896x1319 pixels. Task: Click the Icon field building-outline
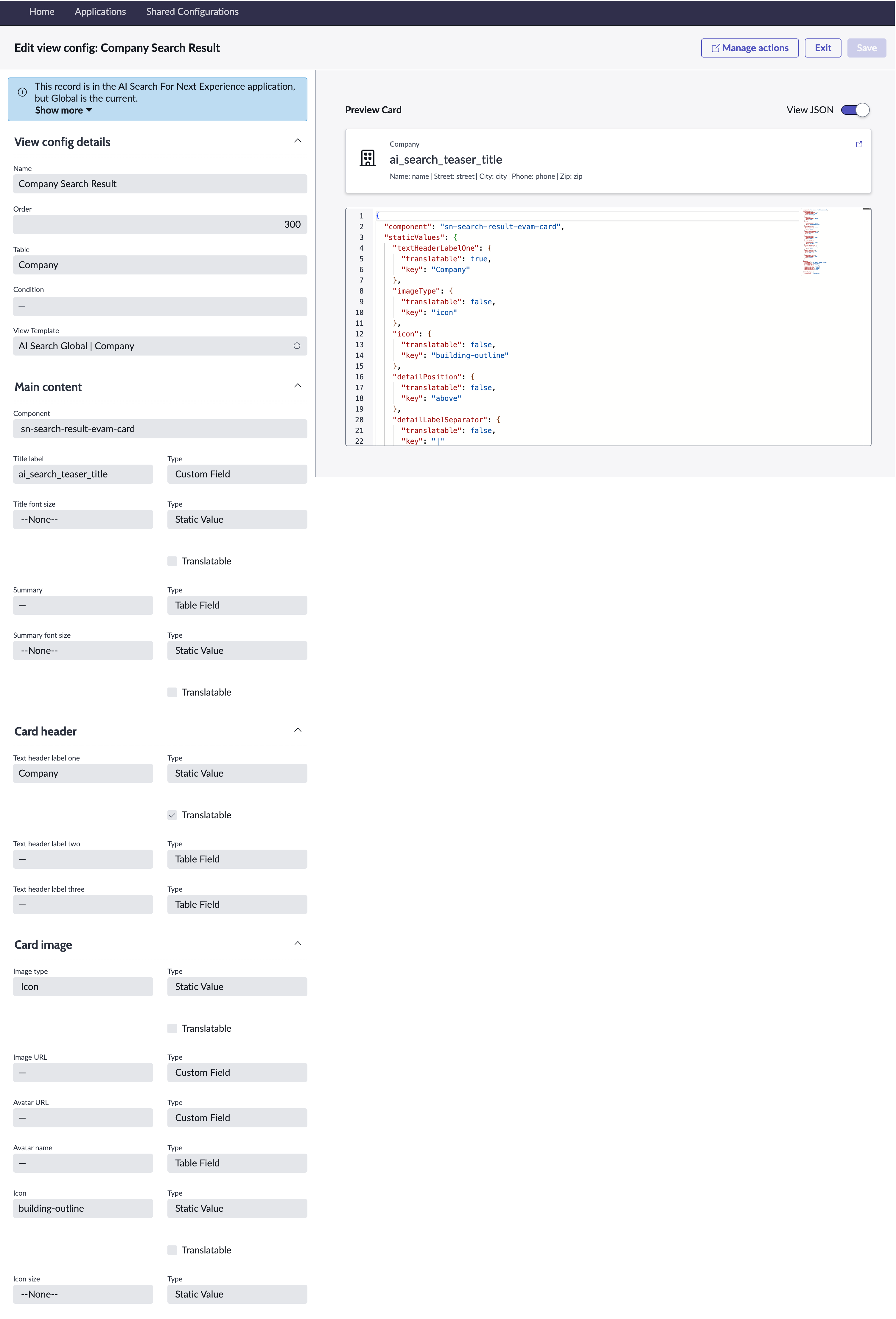click(83, 1208)
